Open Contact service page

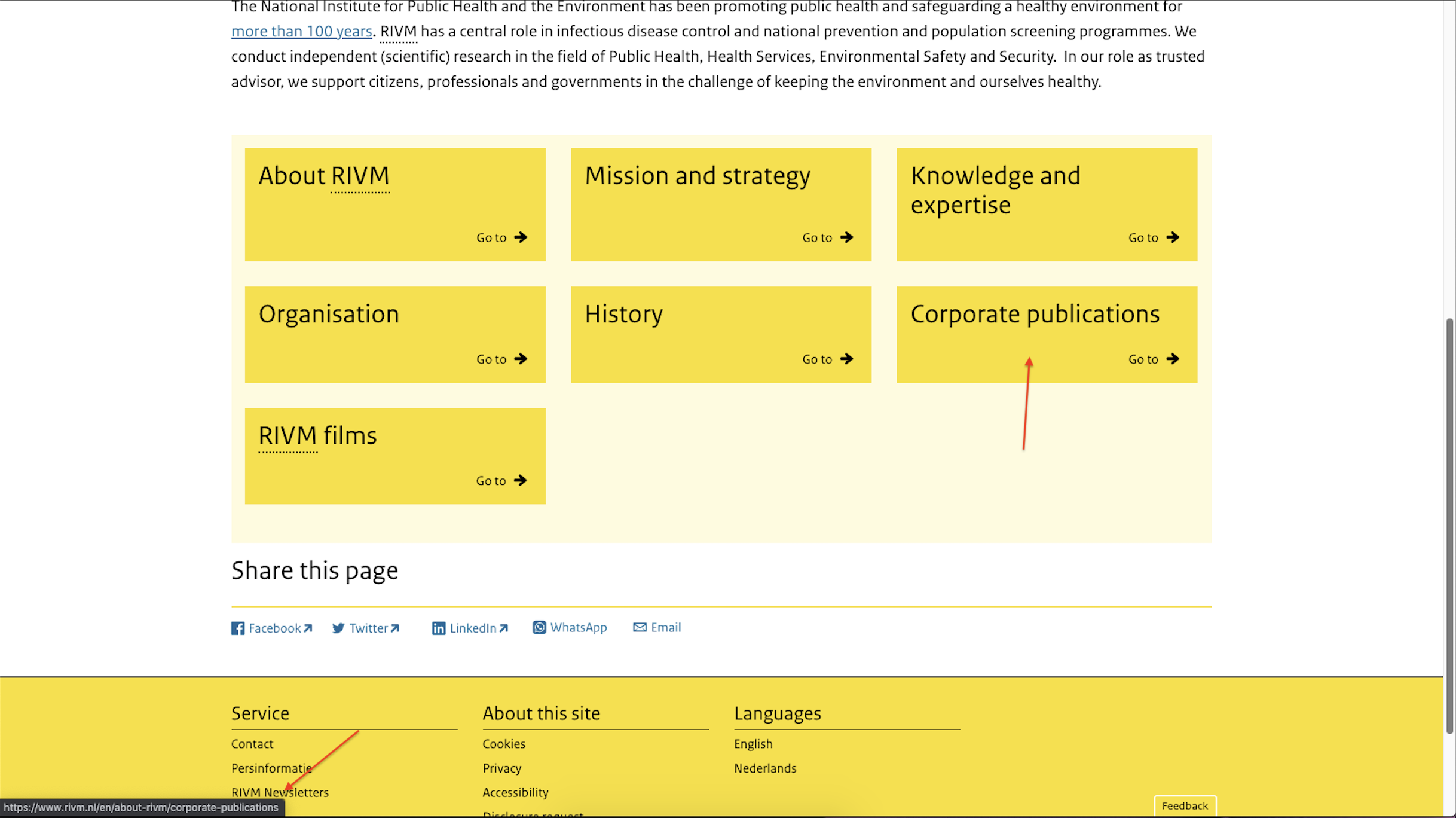click(252, 743)
